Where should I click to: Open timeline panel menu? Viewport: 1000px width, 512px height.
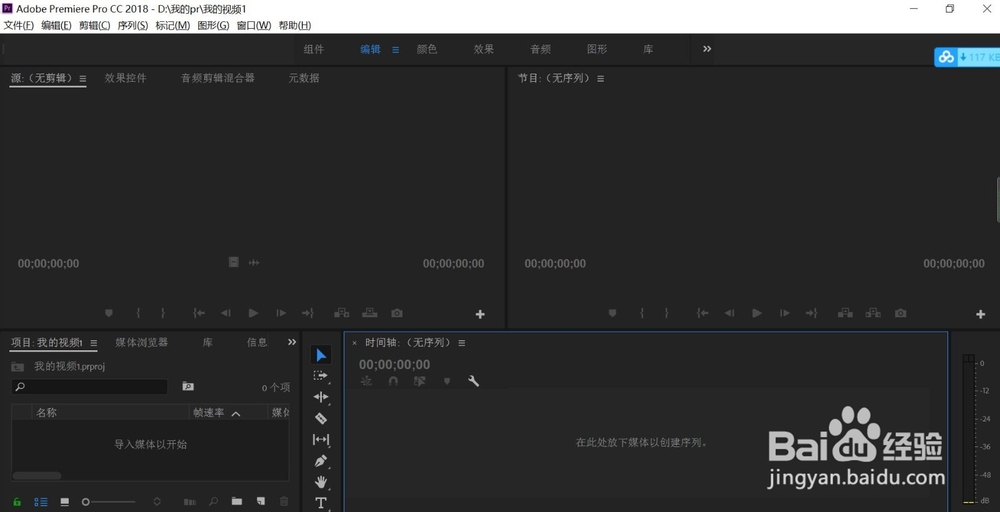462,343
